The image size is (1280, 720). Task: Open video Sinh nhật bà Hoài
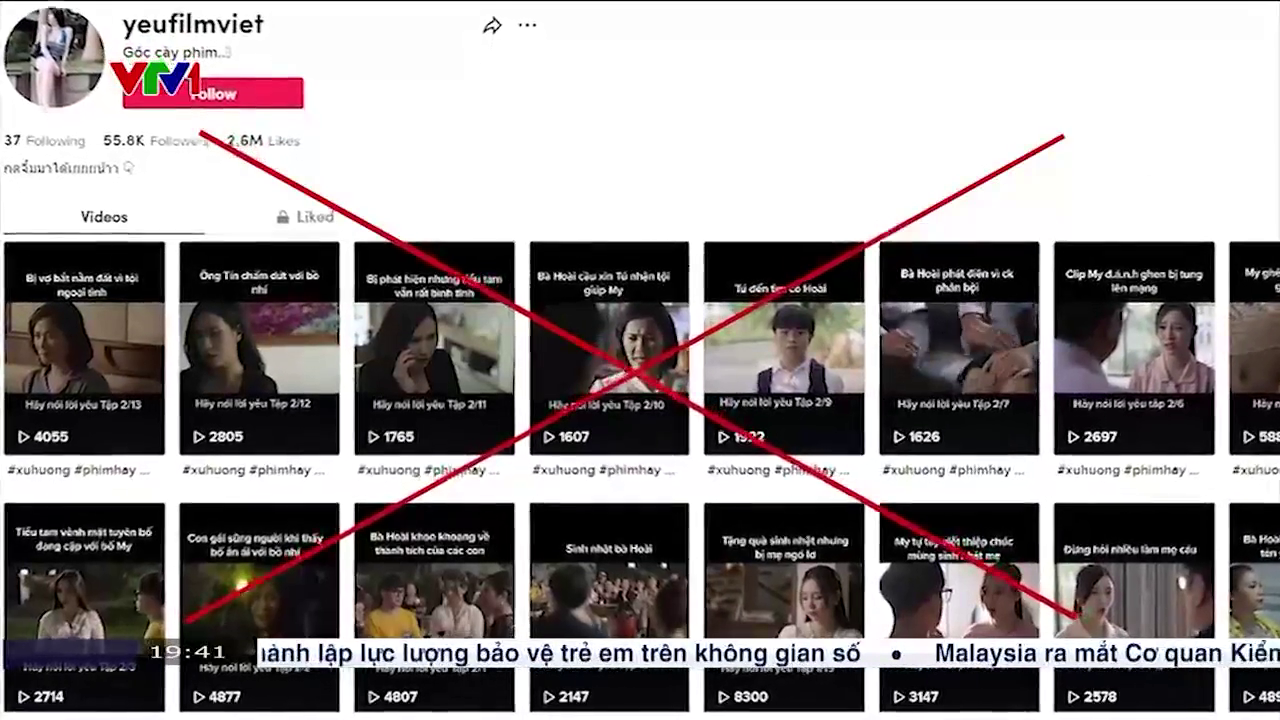point(609,608)
